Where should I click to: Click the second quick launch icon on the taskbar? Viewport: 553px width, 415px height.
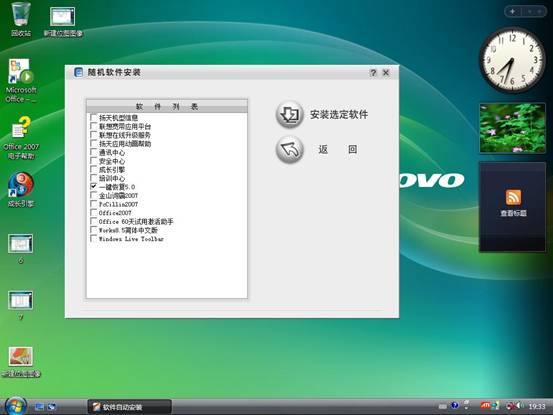[x=52, y=407]
